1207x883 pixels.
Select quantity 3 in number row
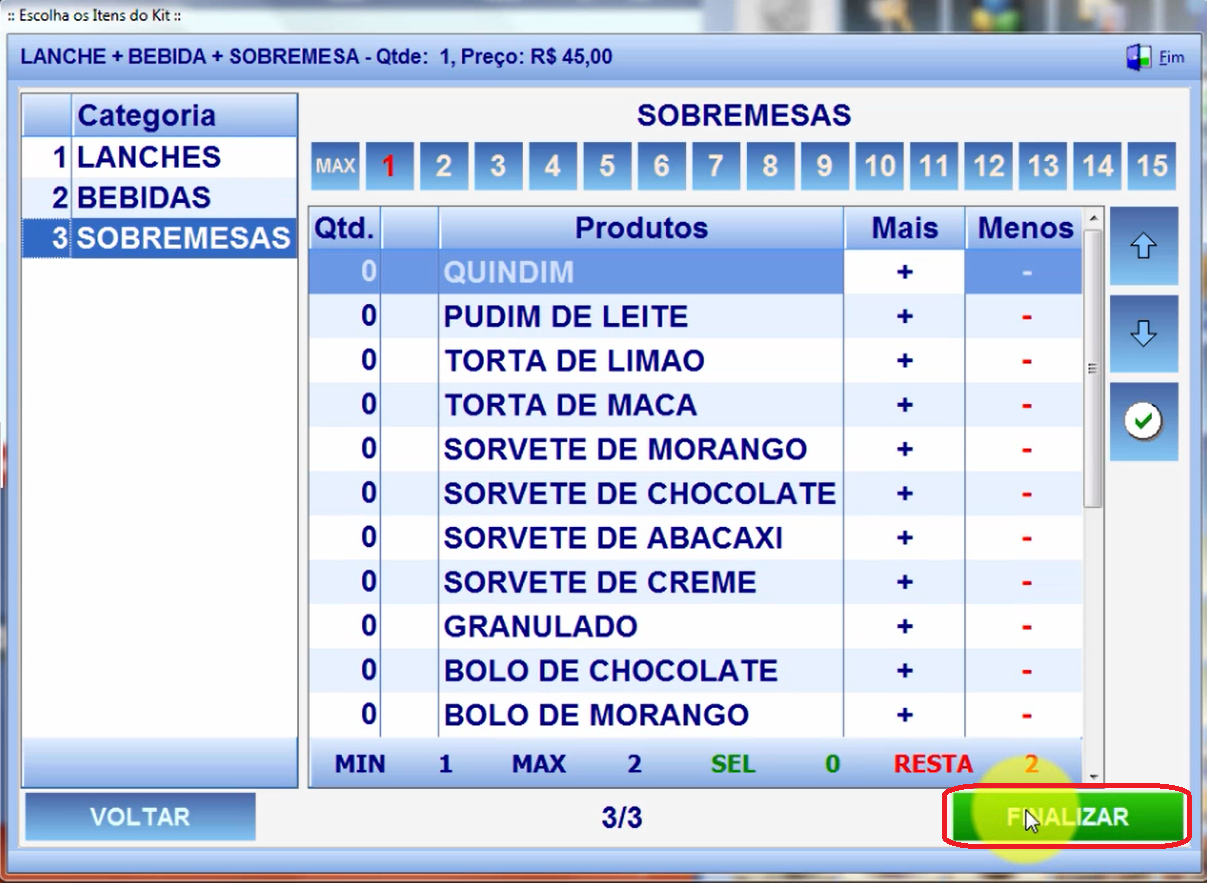498,166
